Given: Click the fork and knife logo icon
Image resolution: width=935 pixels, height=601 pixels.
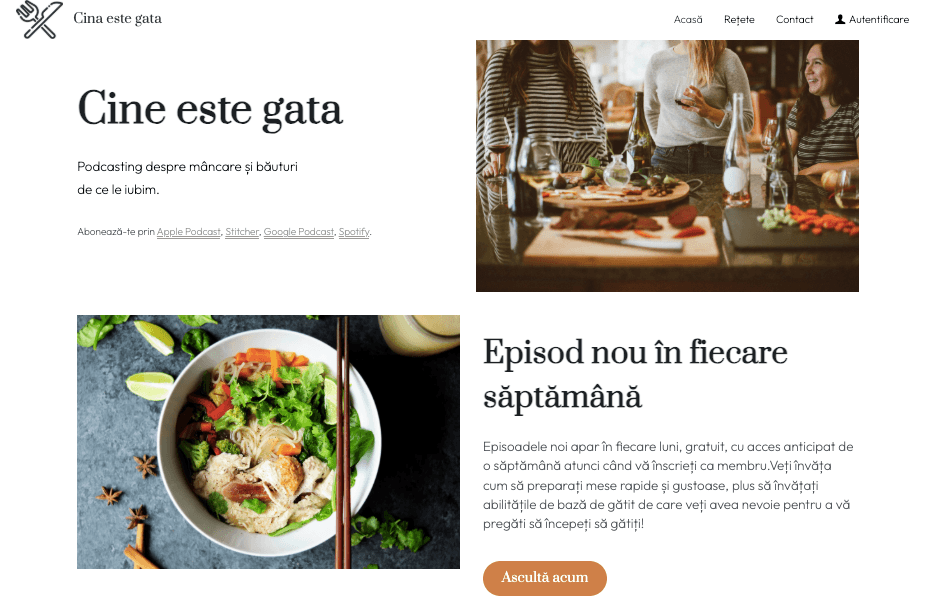Looking at the screenshot, I should (39, 20).
